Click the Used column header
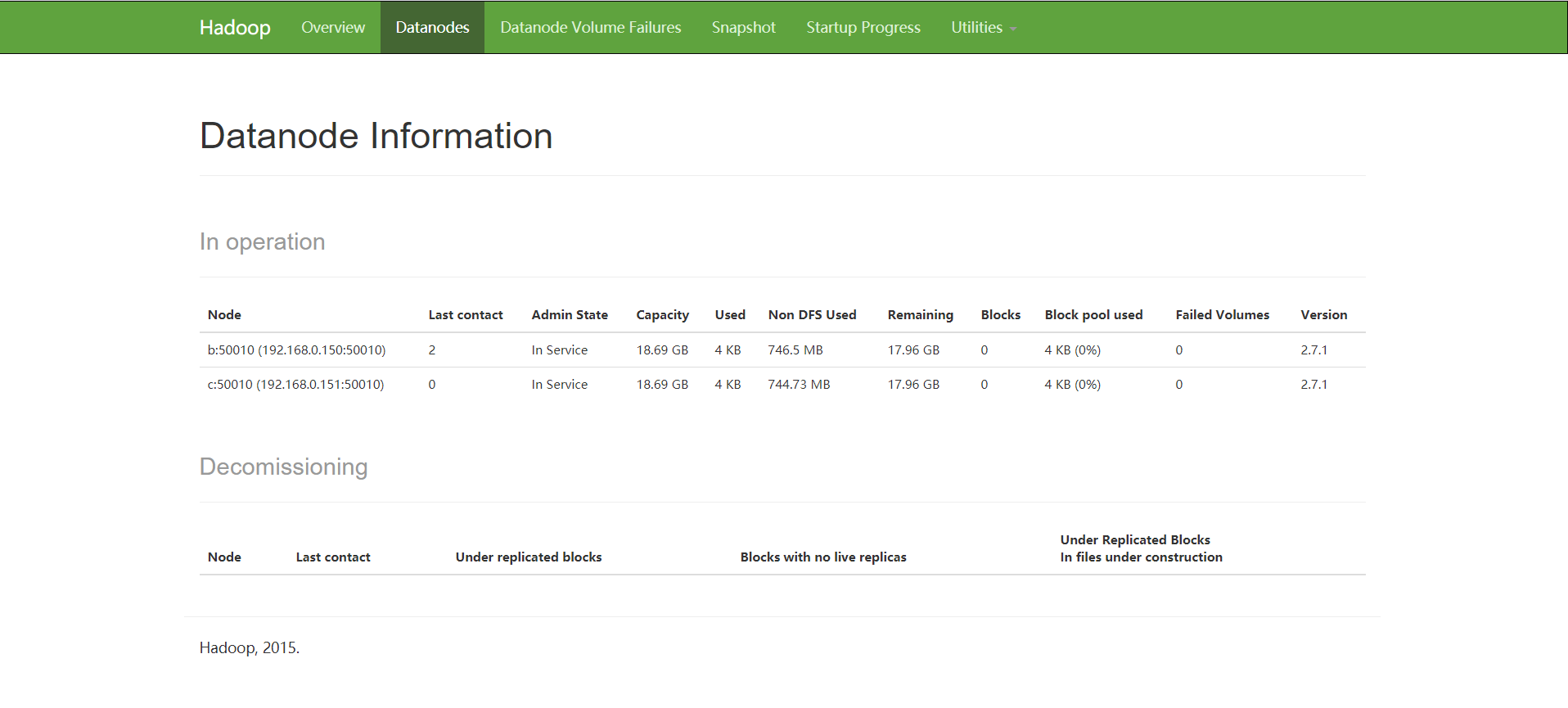Image resolution: width=1568 pixels, height=708 pixels. pos(730,314)
